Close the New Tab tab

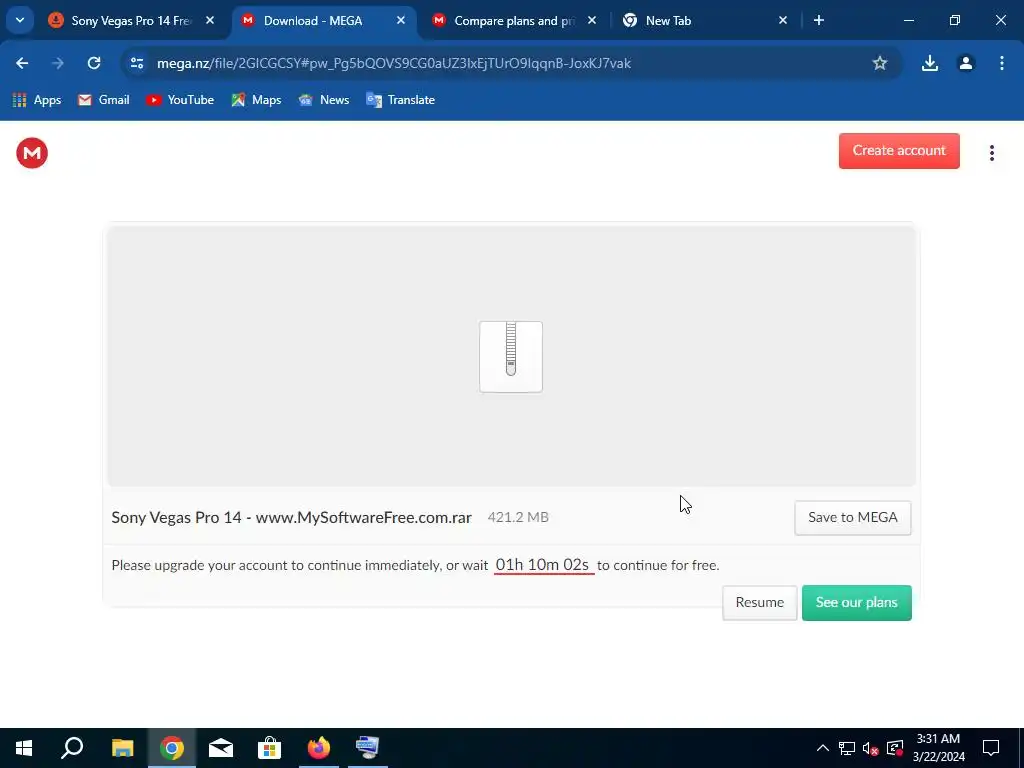(783, 20)
